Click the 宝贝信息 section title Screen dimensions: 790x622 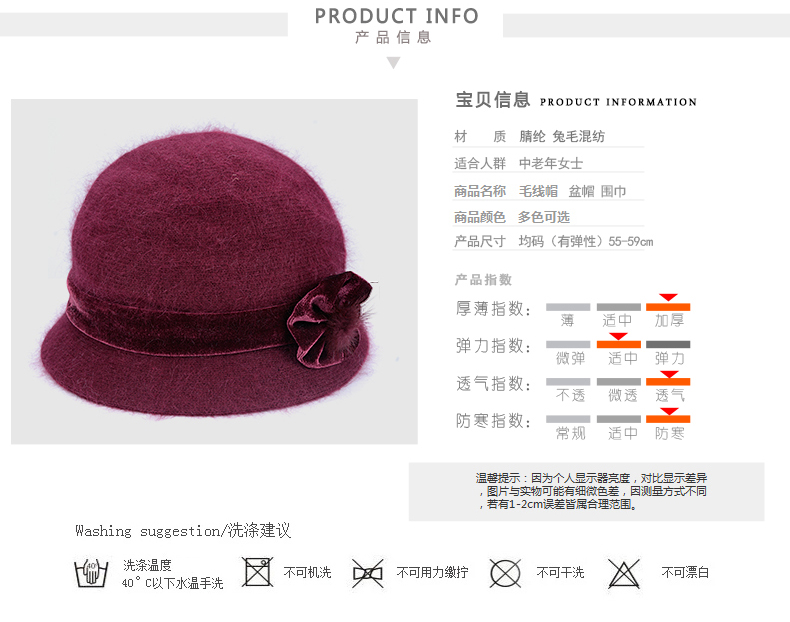pos(492,100)
